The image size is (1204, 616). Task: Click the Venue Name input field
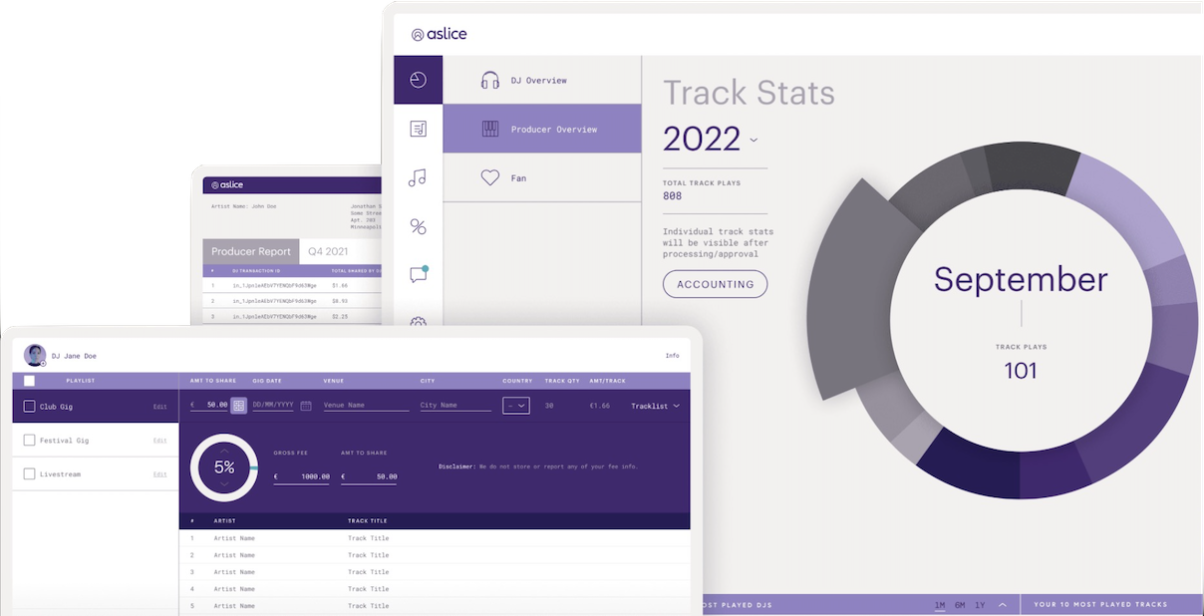coord(365,405)
